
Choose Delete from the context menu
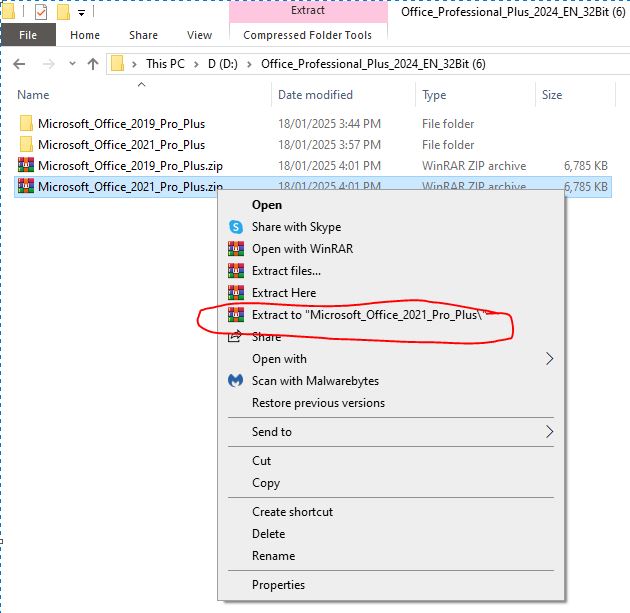pos(268,534)
